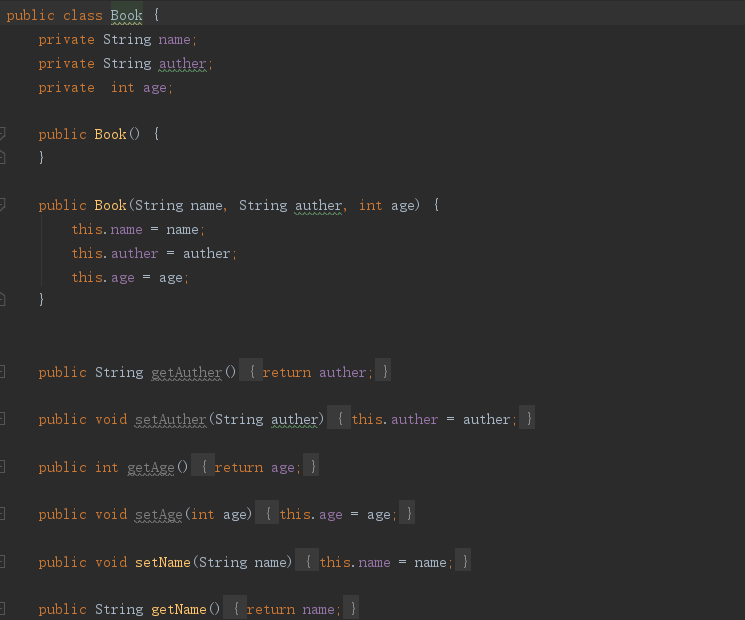Viewport: 745px width, 620px height.
Task: Click Book in the no-argument constructor
Action: (x=110, y=134)
